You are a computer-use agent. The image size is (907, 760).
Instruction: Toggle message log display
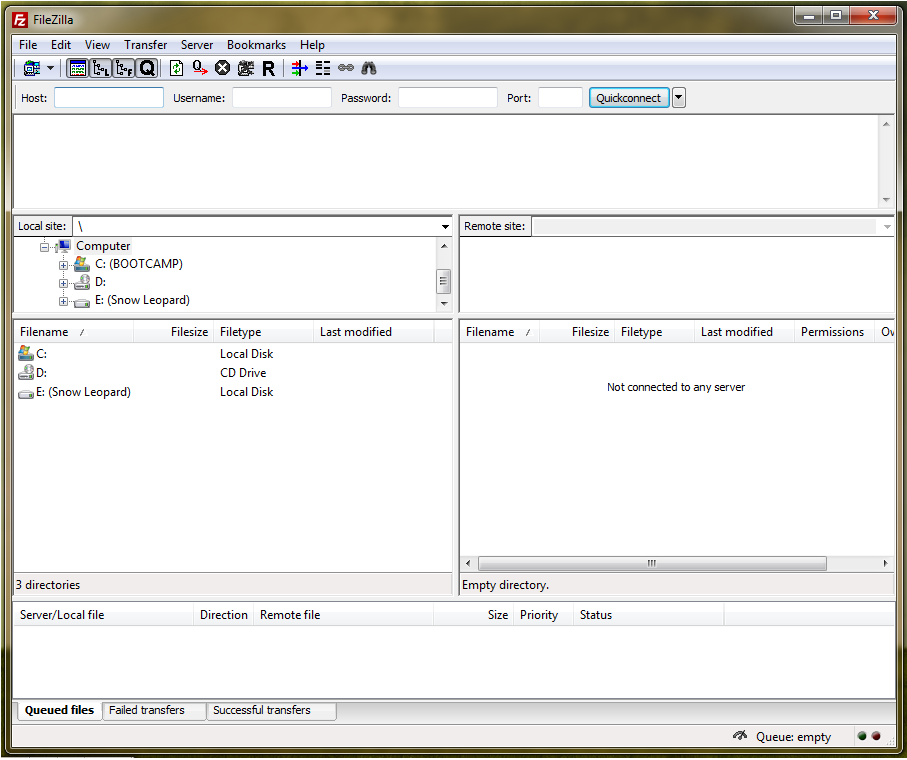click(78, 68)
